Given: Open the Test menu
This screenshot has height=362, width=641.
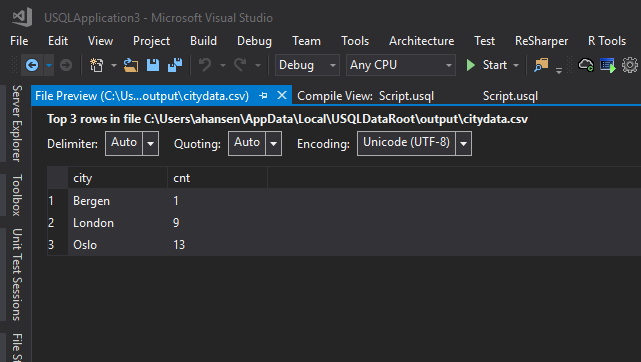Looking at the screenshot, I should [x=484, y=41].
